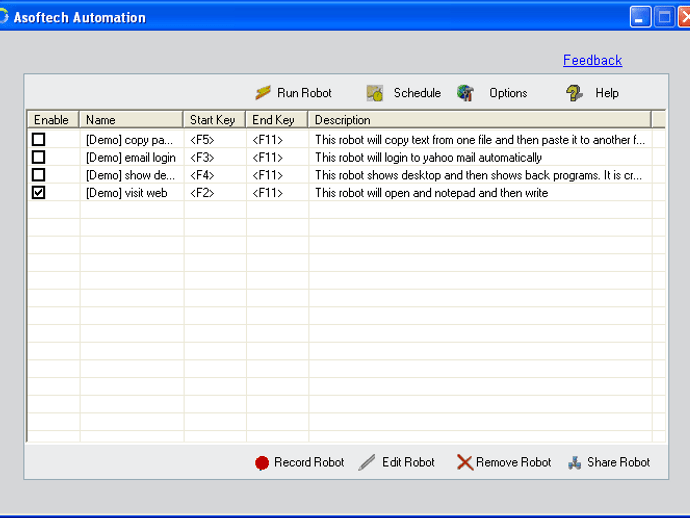
Task: Open the Schedule label button
Action: click(x=417, y=93)
